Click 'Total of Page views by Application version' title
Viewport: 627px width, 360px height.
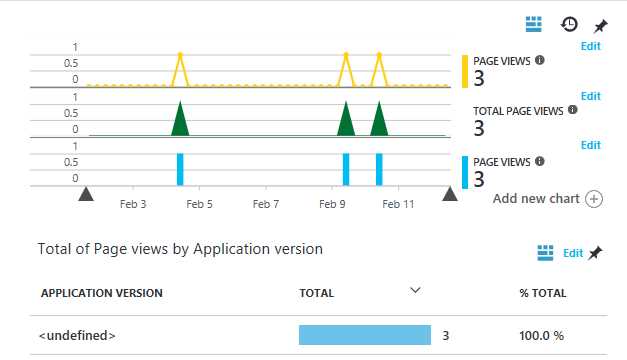coord(180,249)
